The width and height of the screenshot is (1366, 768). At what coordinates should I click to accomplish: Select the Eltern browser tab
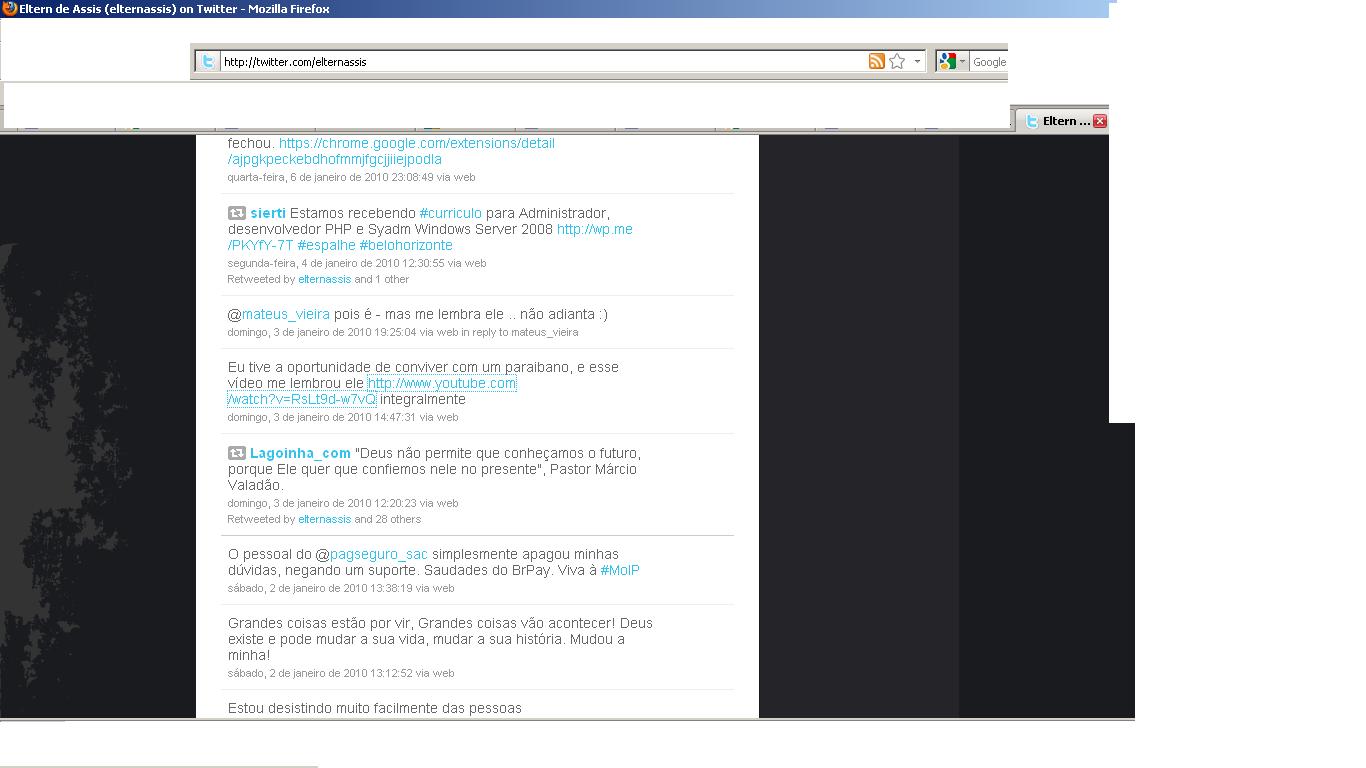(x=1063, y=121)
